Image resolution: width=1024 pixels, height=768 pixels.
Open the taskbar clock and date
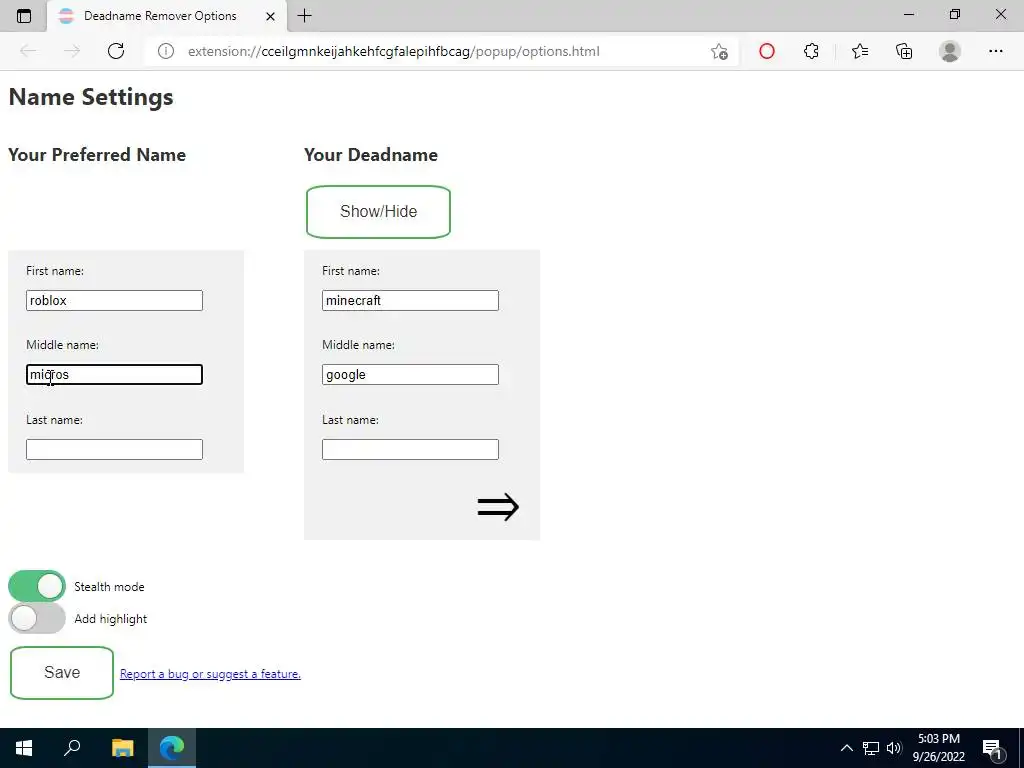click(938, 748)
